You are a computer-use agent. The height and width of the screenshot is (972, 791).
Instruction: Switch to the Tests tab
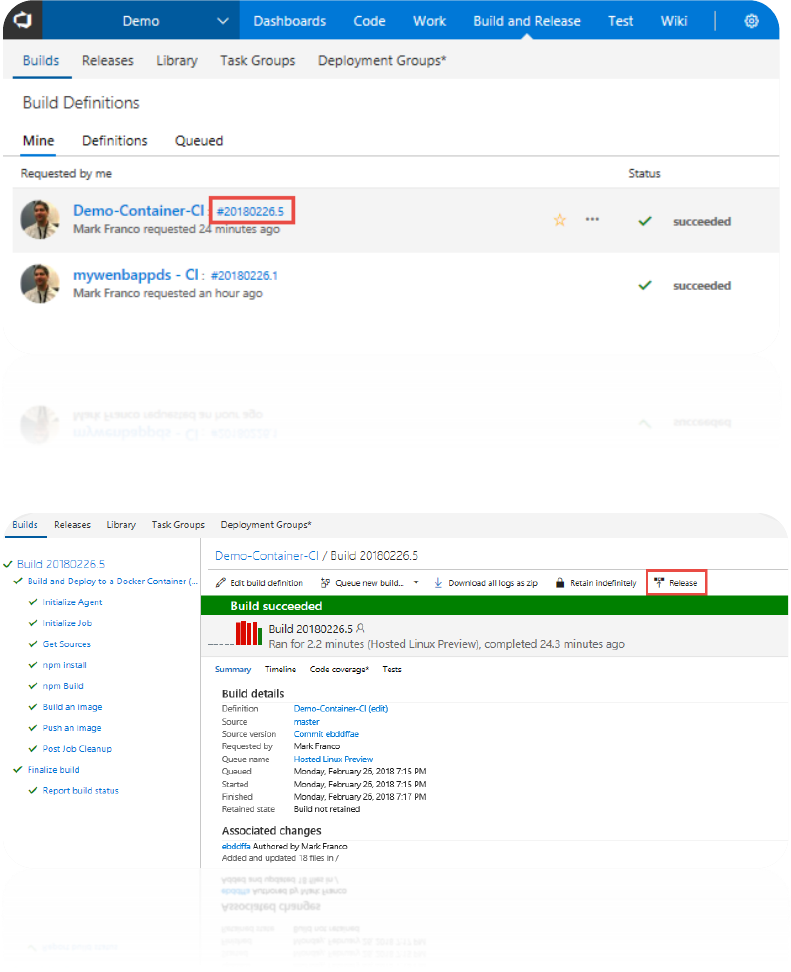(x=392, y=669)
